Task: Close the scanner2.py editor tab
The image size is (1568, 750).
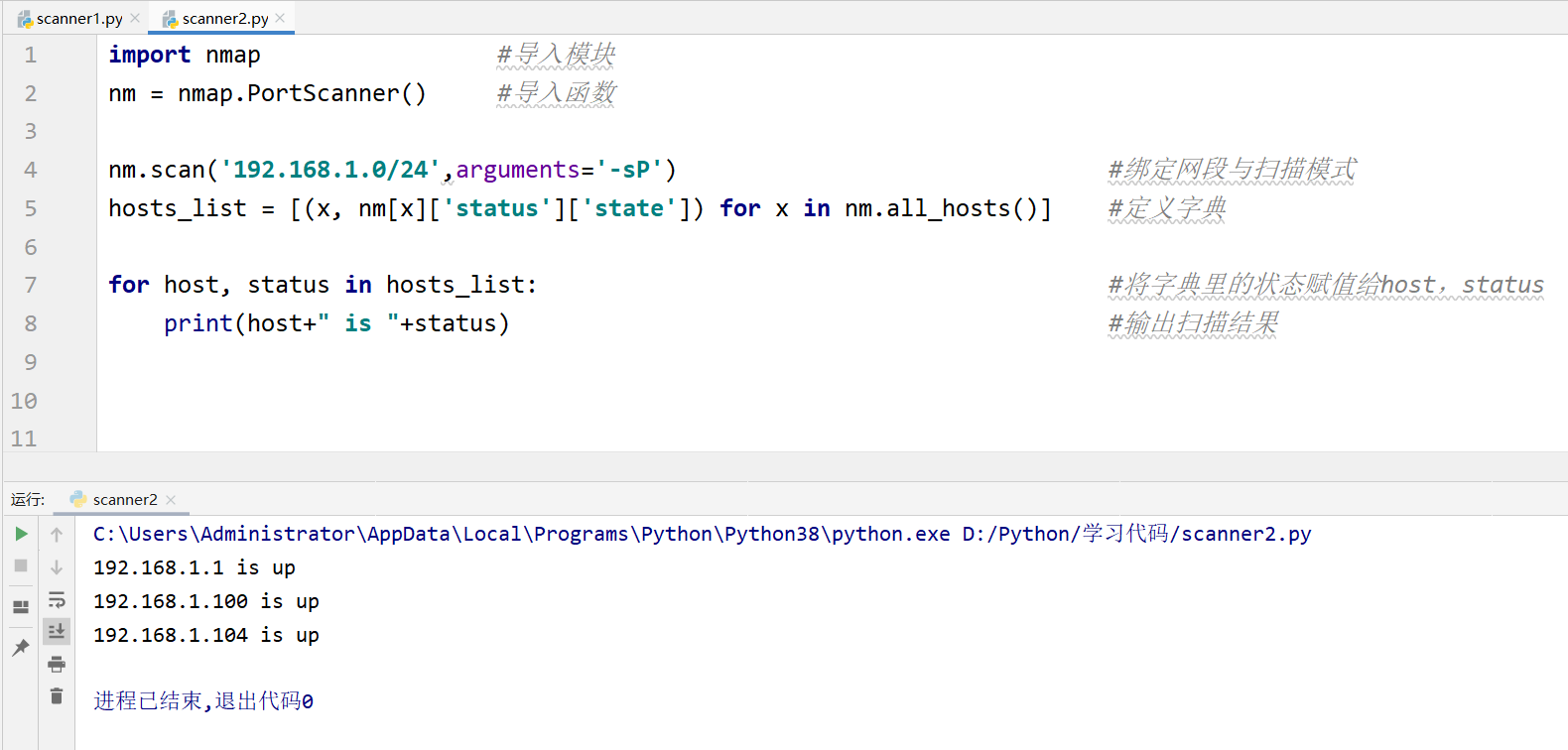Action: (280, 19)
